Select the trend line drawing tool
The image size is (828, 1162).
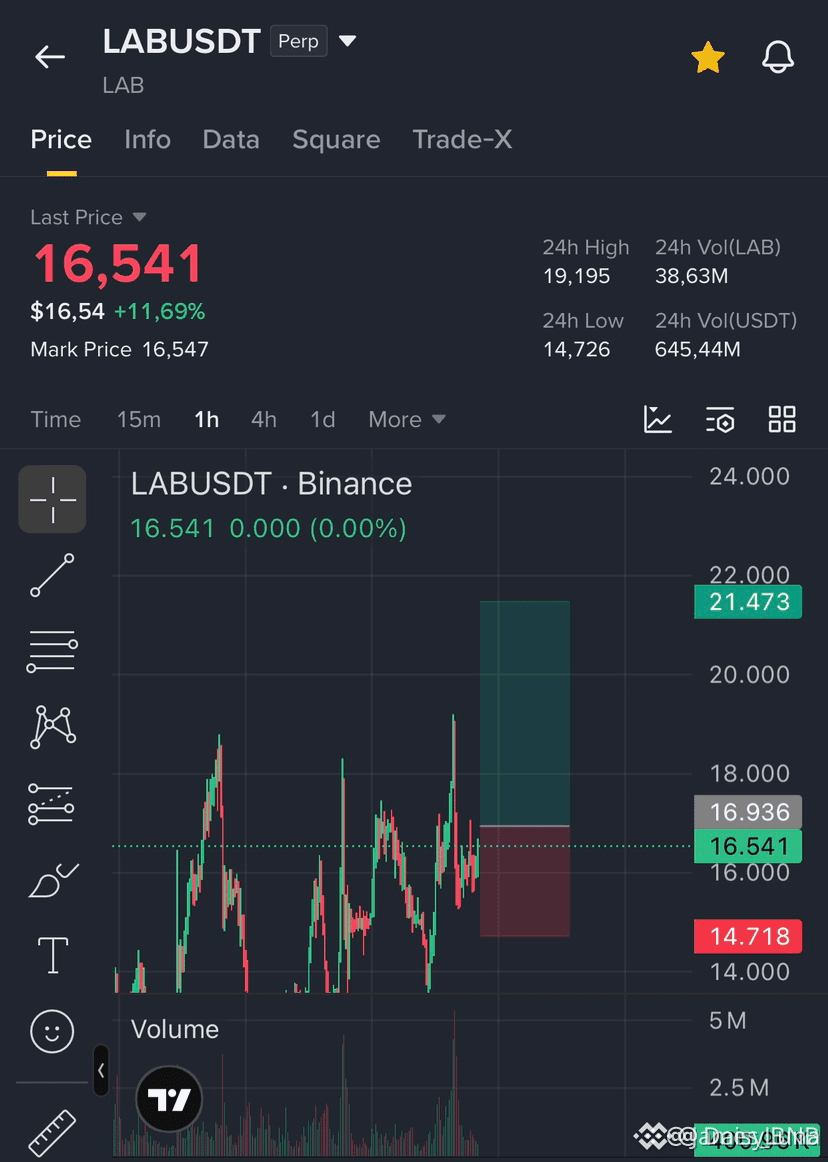click(52, 575)
